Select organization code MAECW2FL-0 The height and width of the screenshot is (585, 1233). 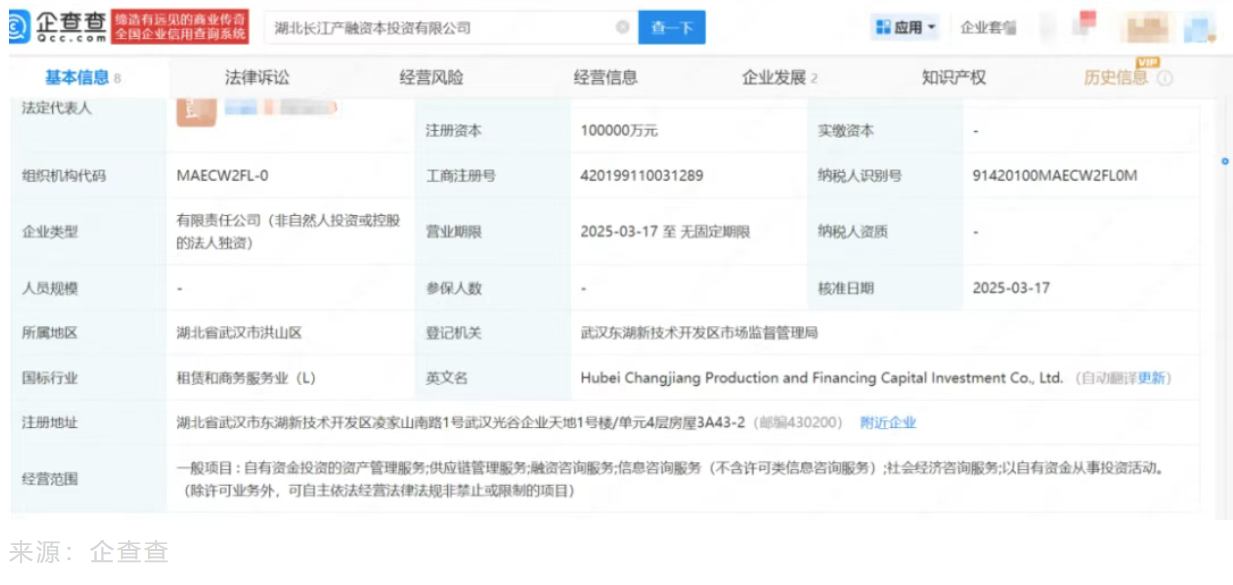[x=224, y=176]
